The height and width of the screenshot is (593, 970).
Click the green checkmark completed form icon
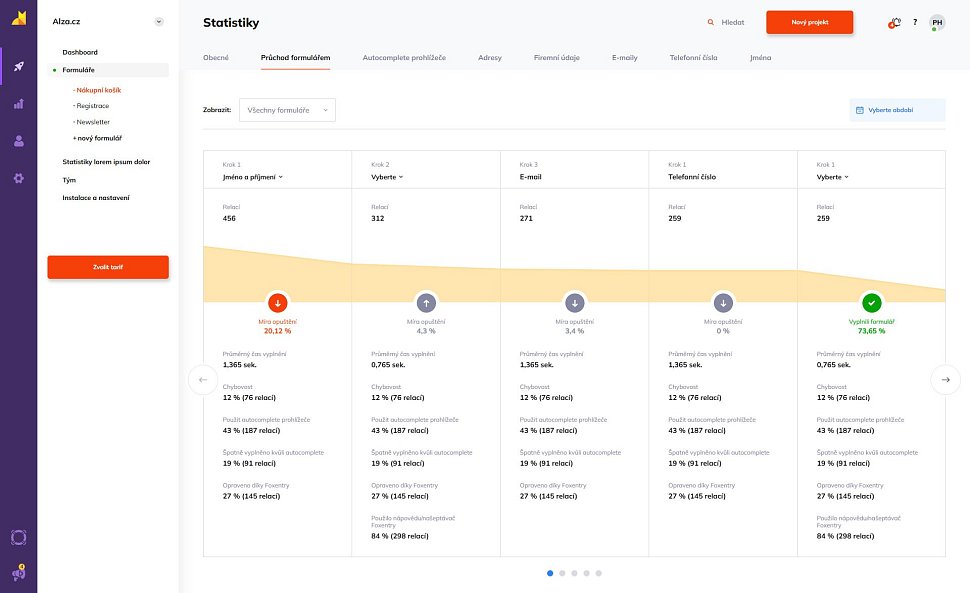pyautogui.click(x=871, y=302)
